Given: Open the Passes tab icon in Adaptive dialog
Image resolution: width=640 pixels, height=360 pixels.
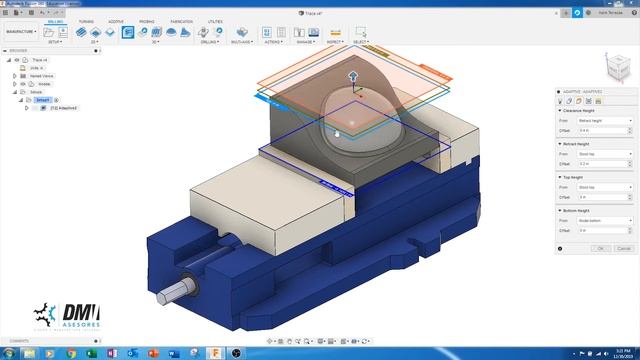Looking at the screenshot, I should coord(589,101).
